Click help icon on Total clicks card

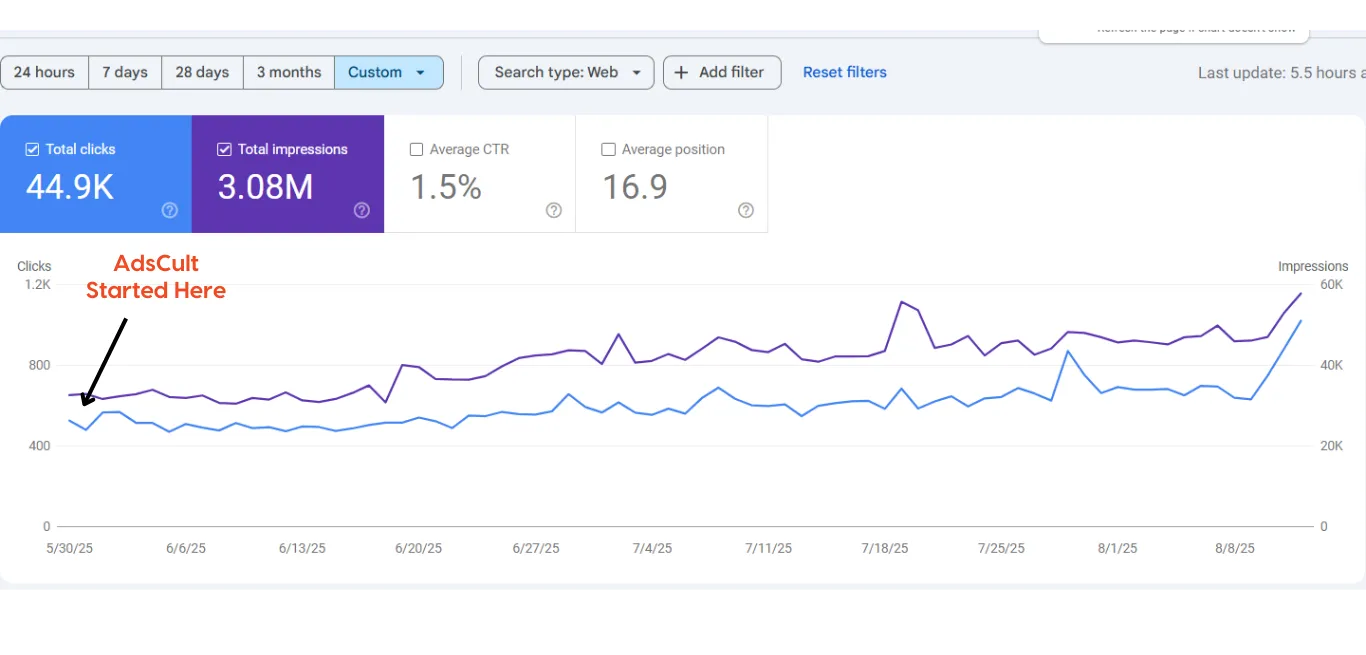pyautogui.click(x=170, y=210)
